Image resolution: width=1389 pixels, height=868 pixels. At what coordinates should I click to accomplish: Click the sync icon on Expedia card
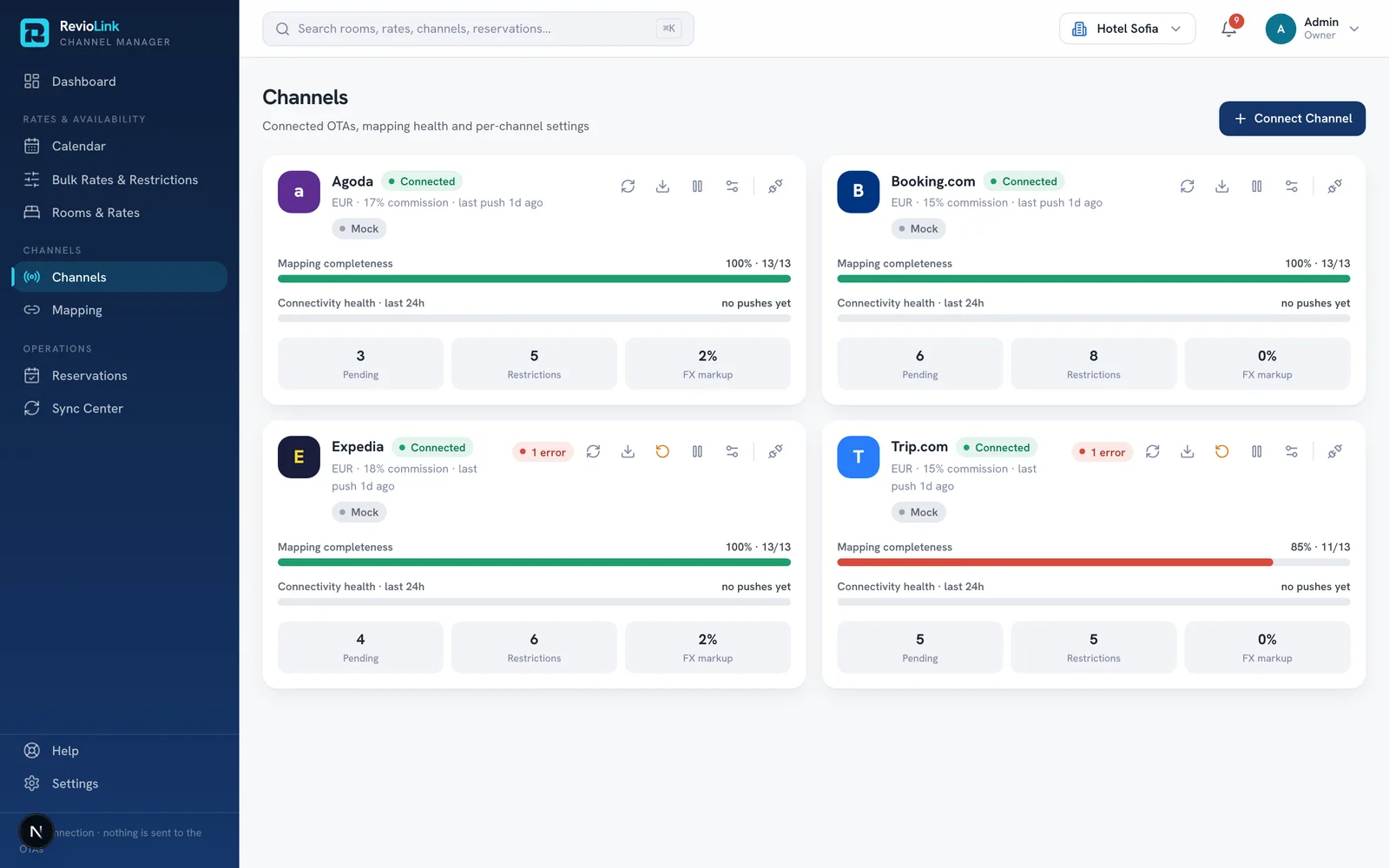(x=593, y=451)
